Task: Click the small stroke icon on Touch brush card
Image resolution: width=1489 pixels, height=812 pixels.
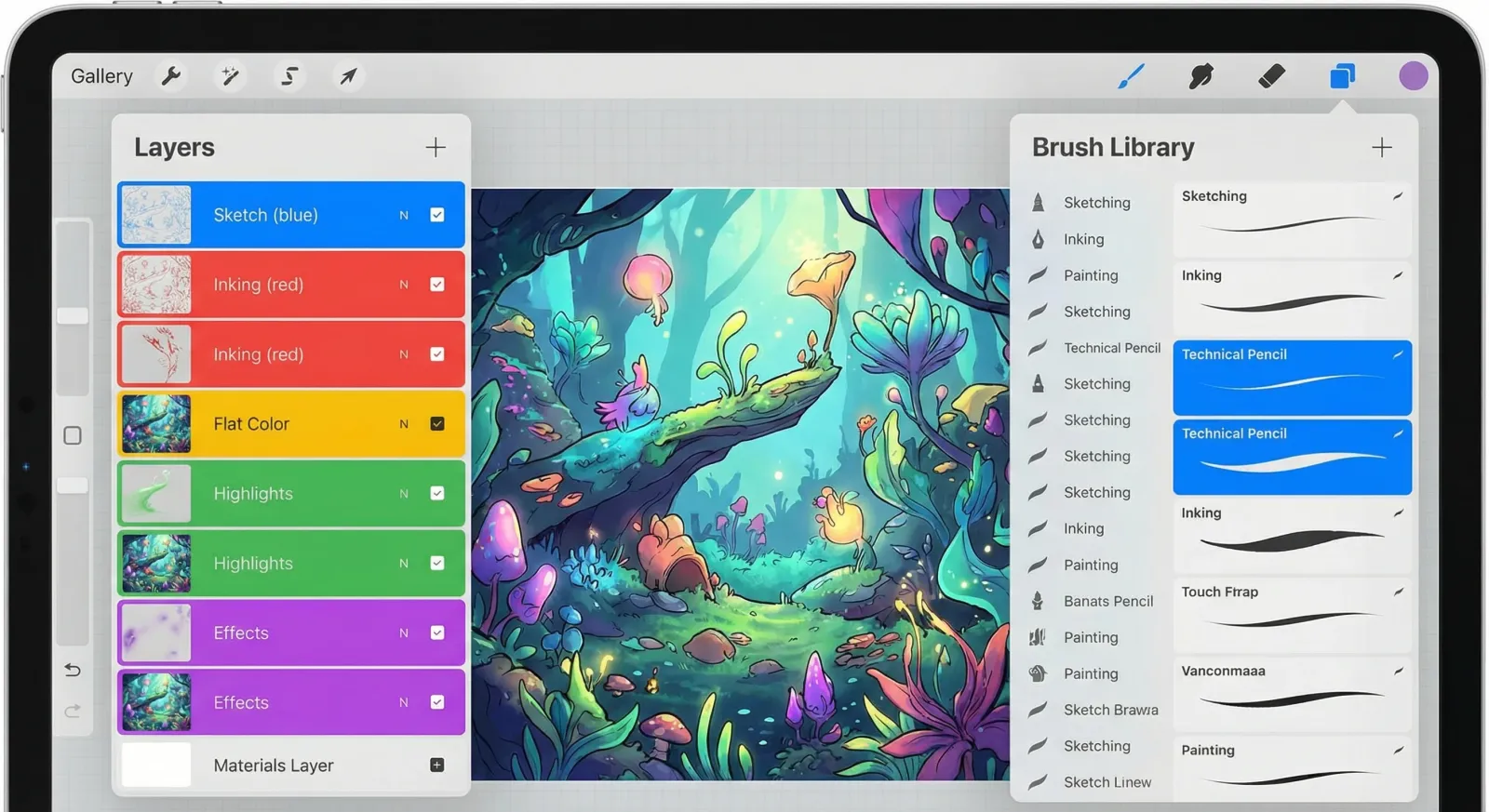Action: coord(1398,592)
